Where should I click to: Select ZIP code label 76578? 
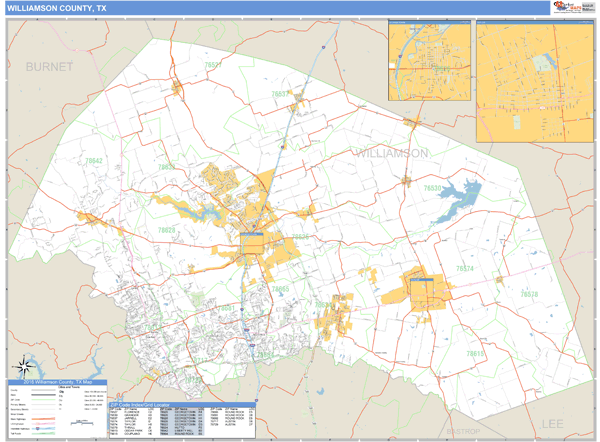[529, 294]
